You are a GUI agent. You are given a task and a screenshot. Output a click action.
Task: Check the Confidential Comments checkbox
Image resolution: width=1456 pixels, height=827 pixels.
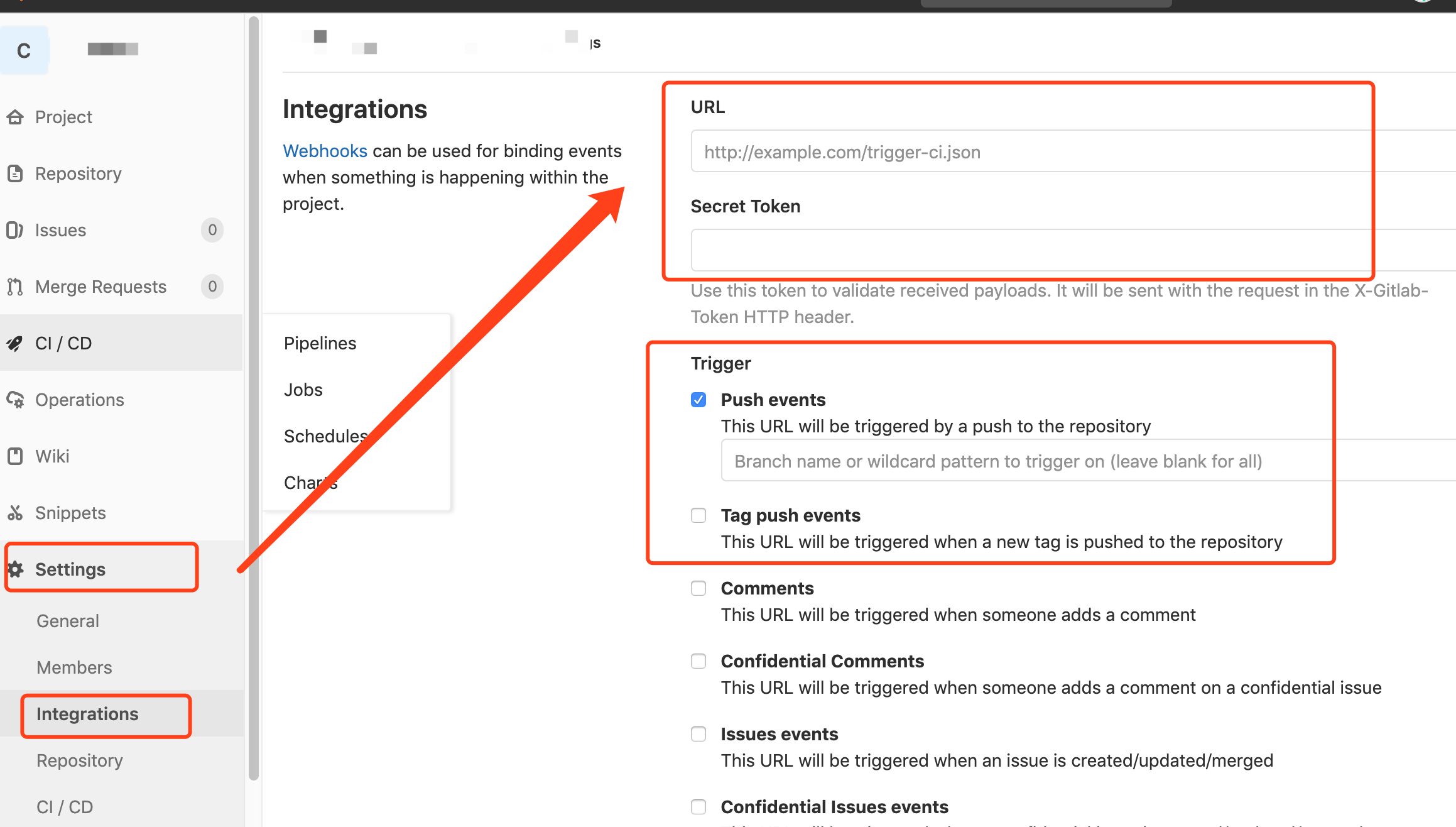coord(698,661)
